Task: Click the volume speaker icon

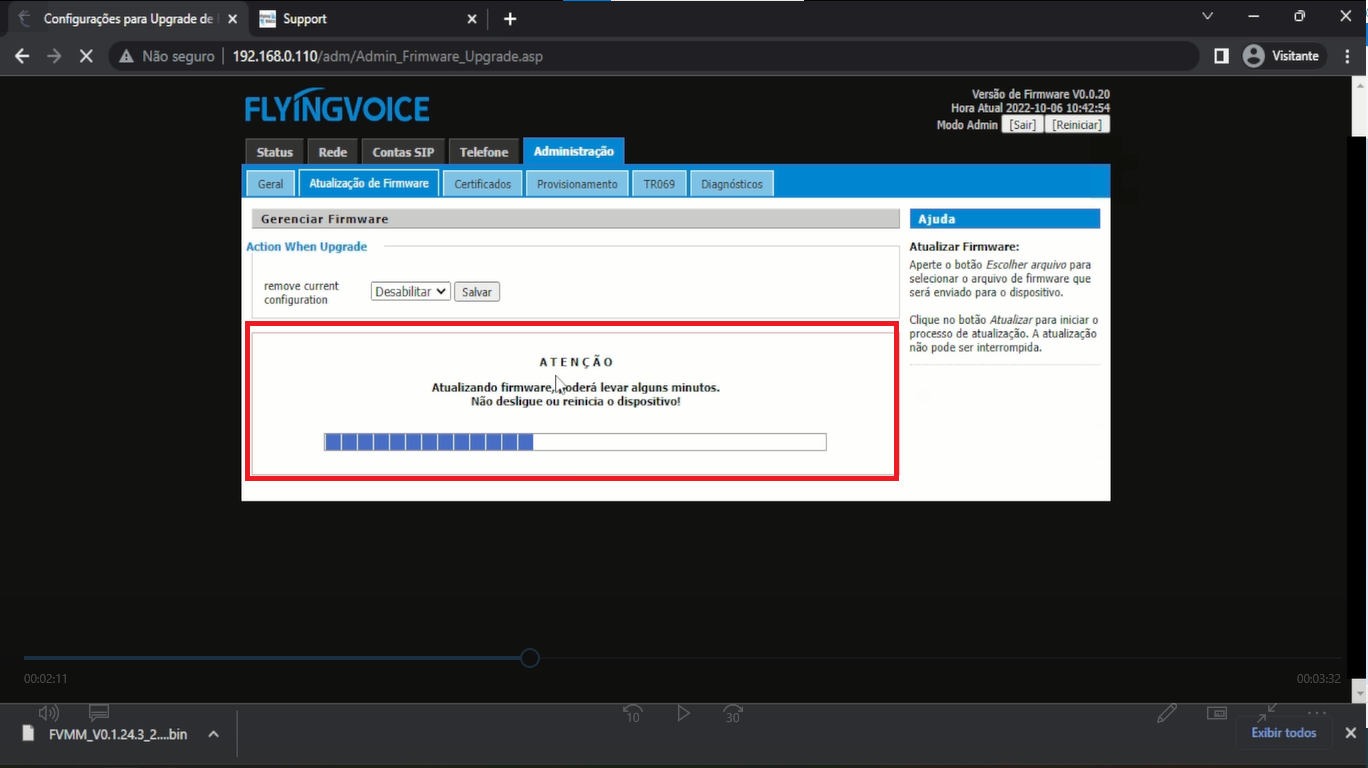Action: click(x=48, y=713)
